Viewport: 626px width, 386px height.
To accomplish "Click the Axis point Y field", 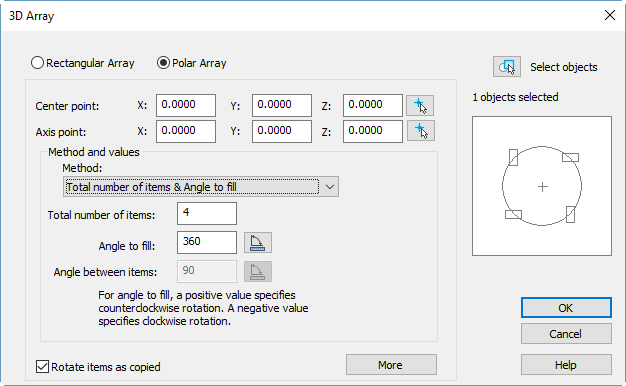I will point(282,131).
